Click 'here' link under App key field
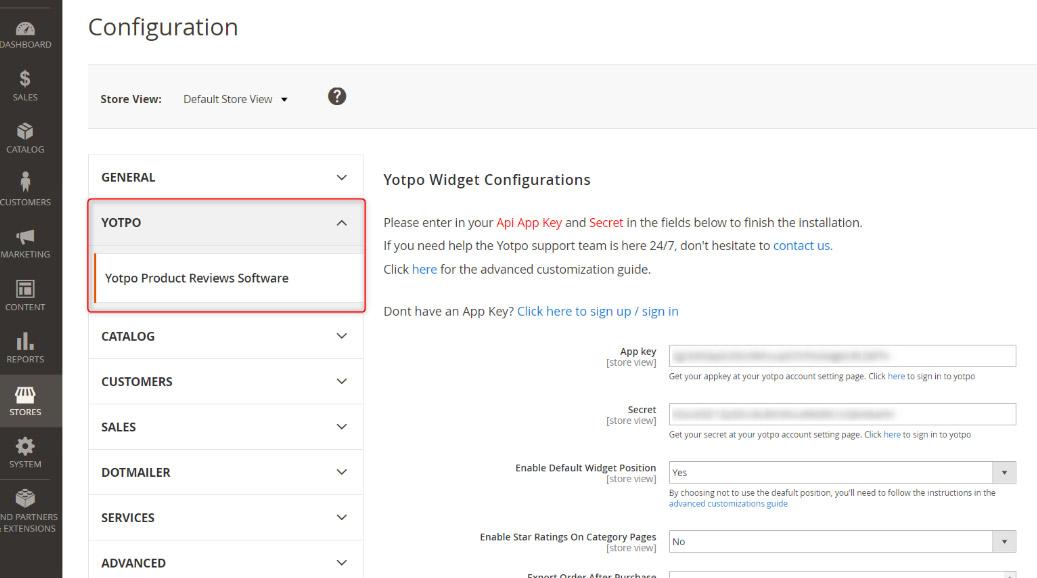Screen dimensions: 1037x578 [x=896, y=376]
